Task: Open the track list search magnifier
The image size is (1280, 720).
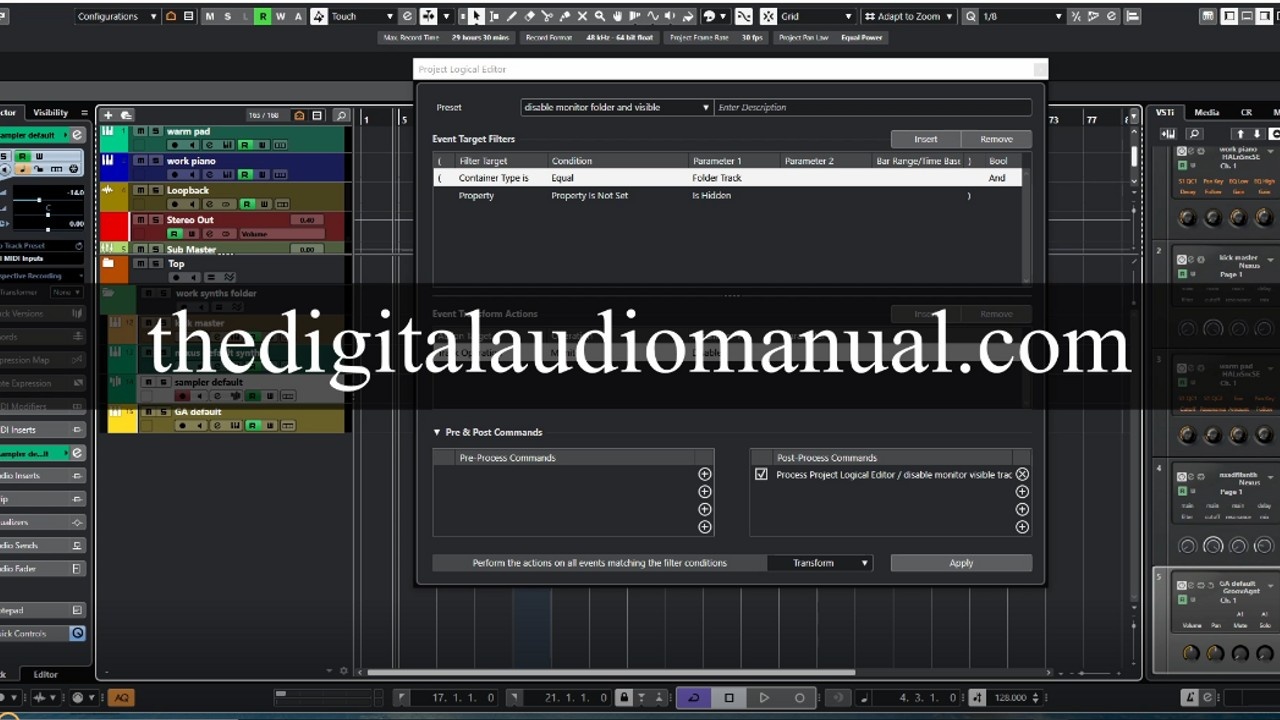Action: click(x=341, y=116)
